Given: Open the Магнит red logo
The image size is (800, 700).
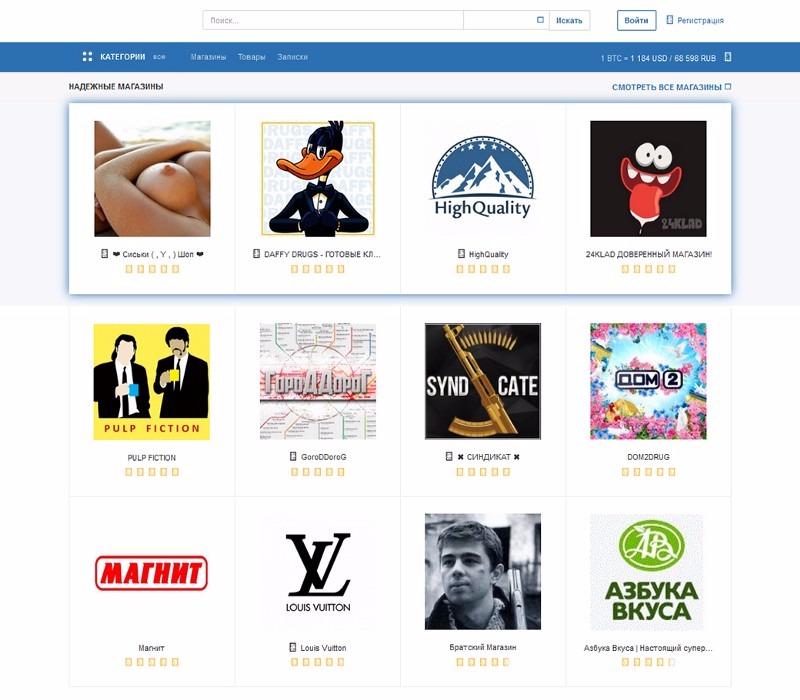Looking at the screenshot, I should [152, 572].
